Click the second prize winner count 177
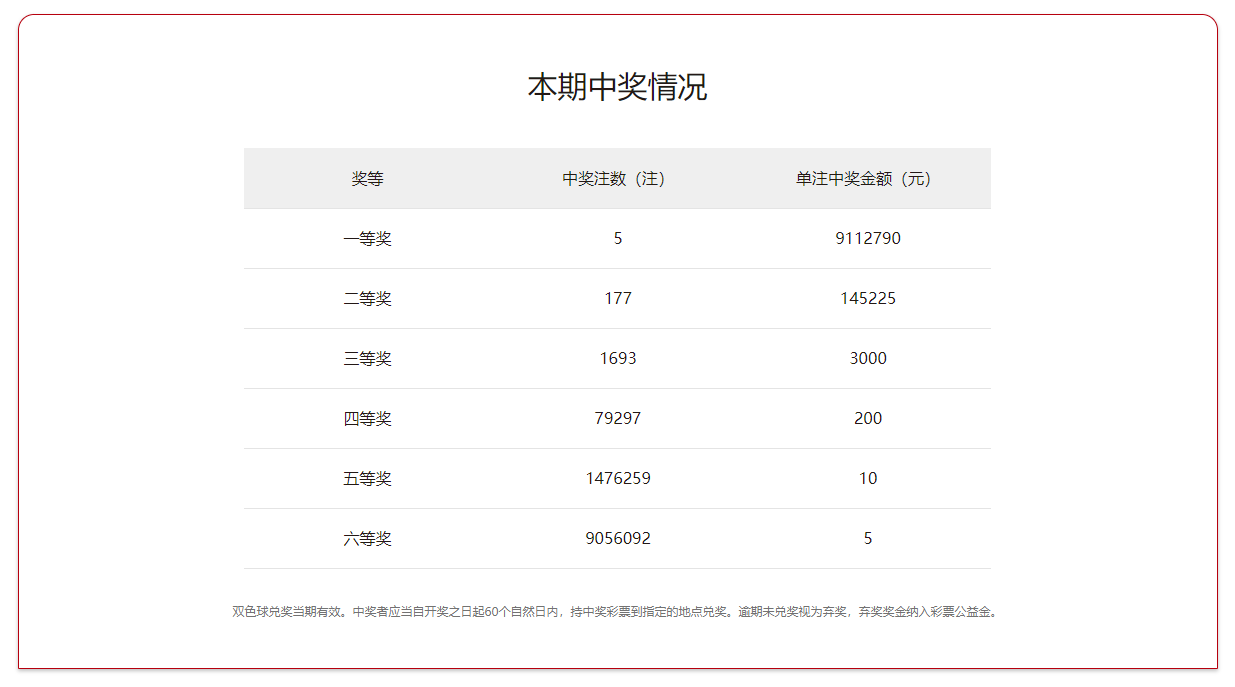Screen dimensions: 1235x687 coord(617,299)
